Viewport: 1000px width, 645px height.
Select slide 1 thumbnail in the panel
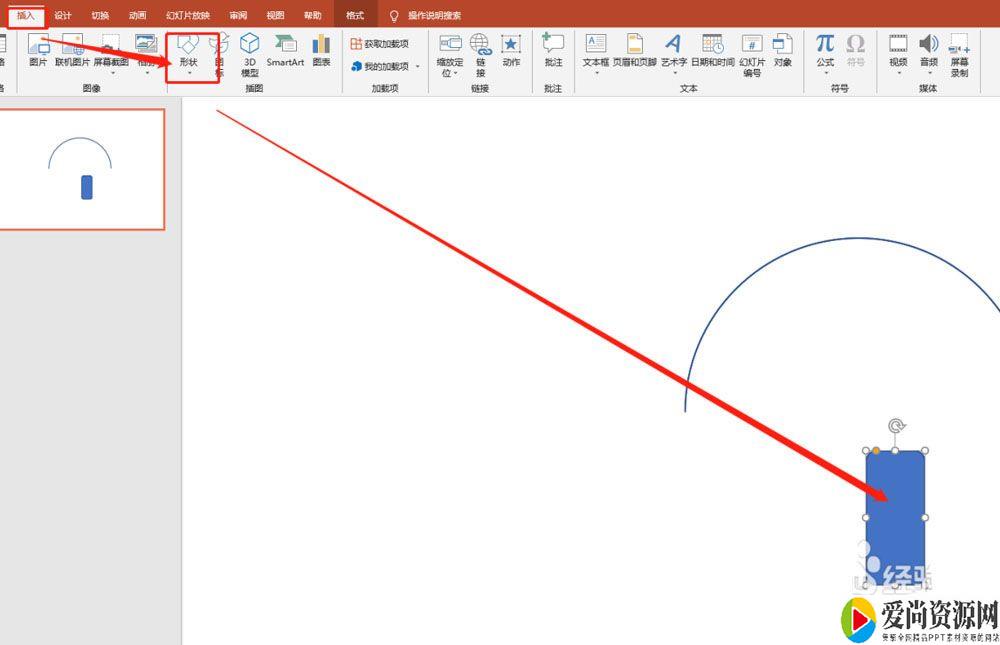[x=81, y=169]
